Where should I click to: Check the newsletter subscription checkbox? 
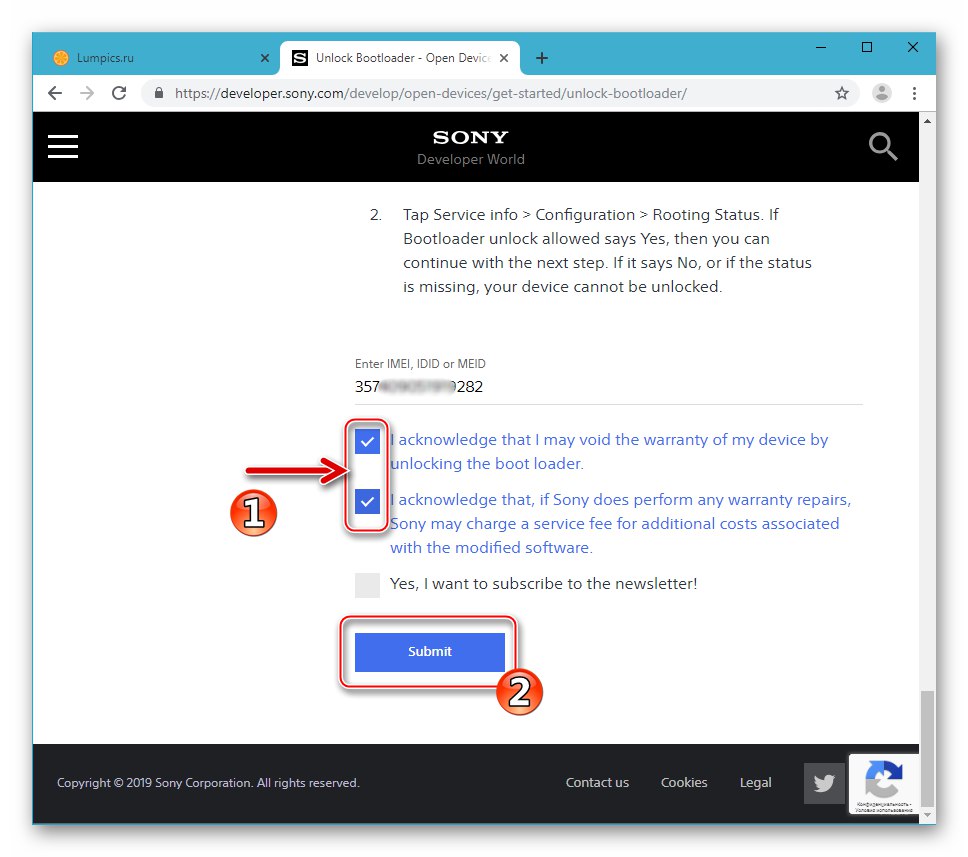pos(367,585)
